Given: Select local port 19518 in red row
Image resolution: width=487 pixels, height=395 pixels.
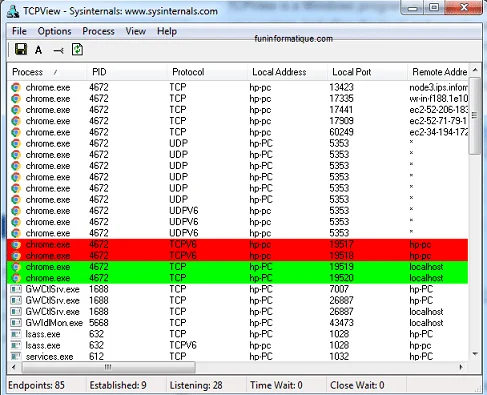Looking at the screenshot, I should click(x=341, y=256).
